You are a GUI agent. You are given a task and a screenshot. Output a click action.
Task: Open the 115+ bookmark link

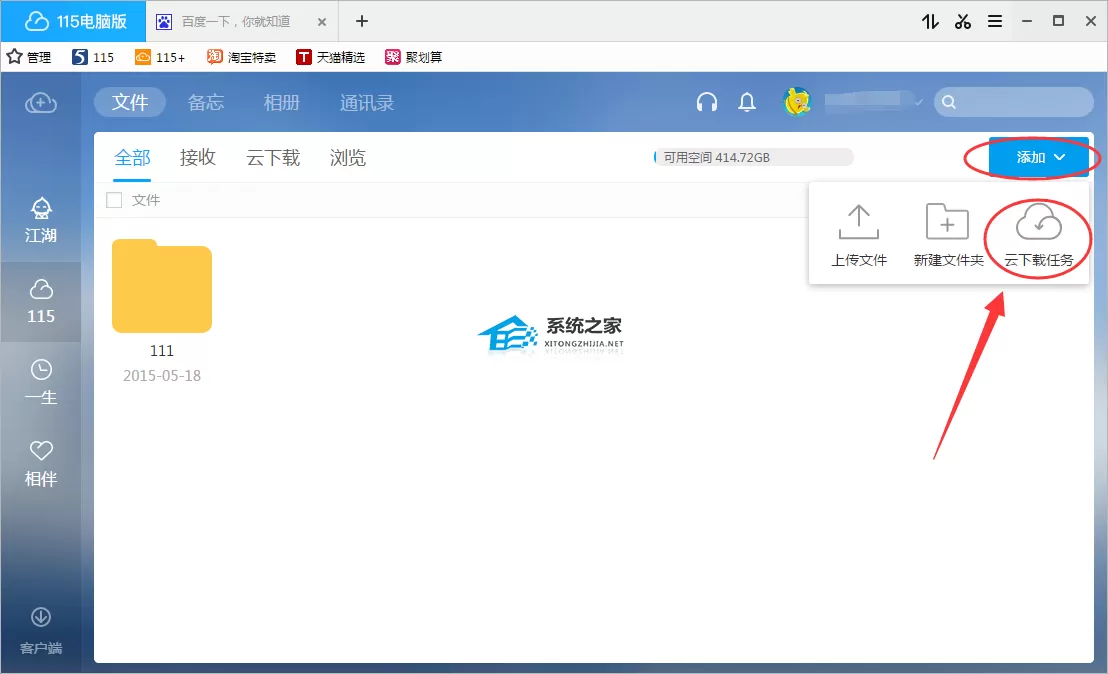(x=160, y=57)
